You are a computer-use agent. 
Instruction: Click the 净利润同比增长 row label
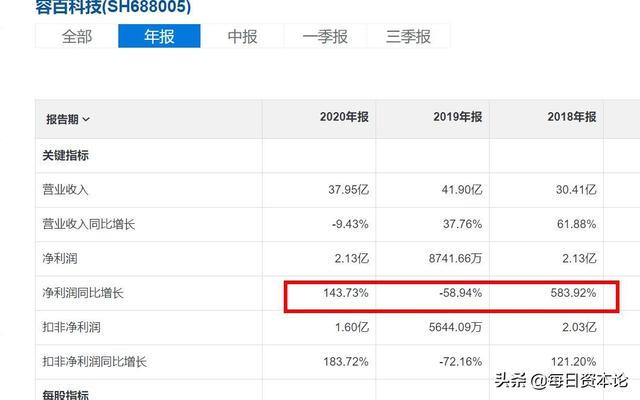click(x=82, y=293)
